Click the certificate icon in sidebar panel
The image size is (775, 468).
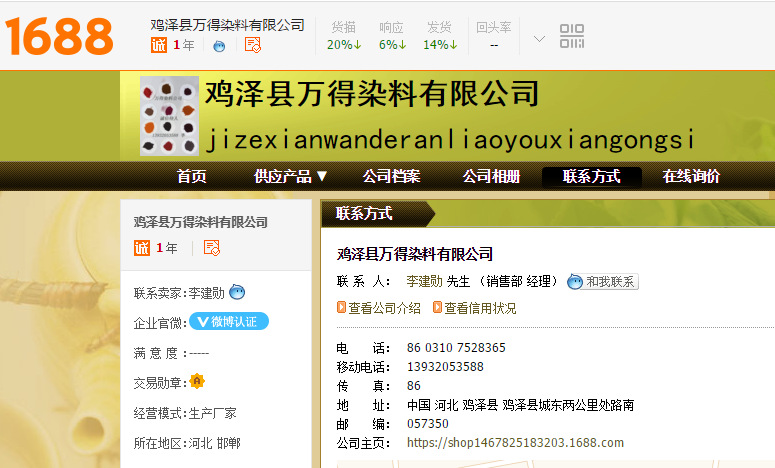point(212,248)
